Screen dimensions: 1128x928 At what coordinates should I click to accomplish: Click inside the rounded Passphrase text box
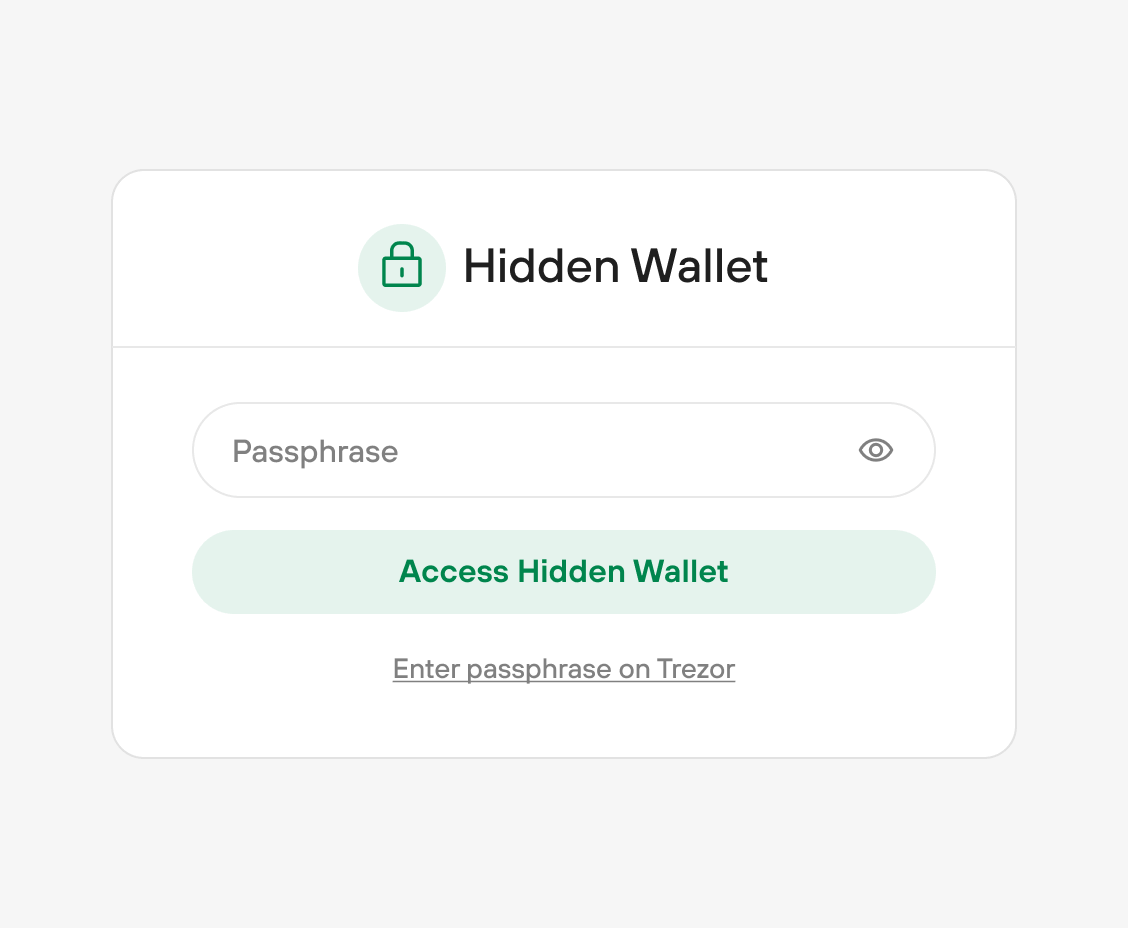coord(564,450)
